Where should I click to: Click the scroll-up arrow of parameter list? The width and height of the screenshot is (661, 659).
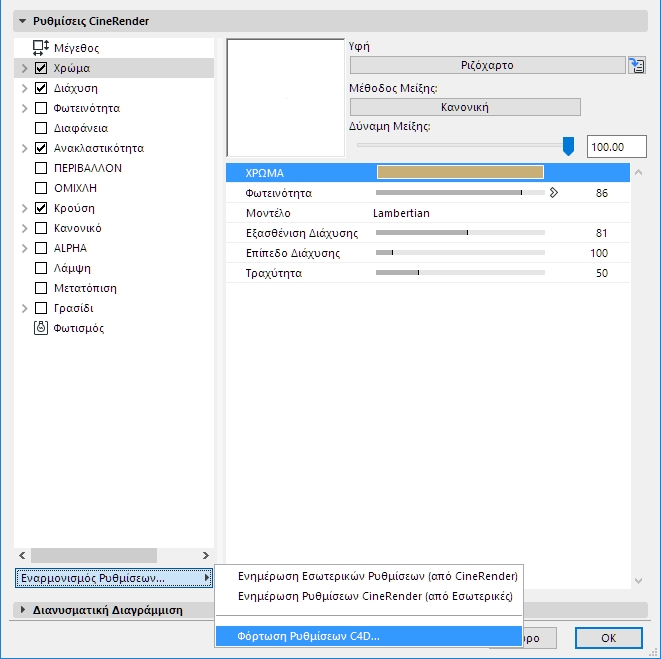pyautogui.click(x=638, y=172)
